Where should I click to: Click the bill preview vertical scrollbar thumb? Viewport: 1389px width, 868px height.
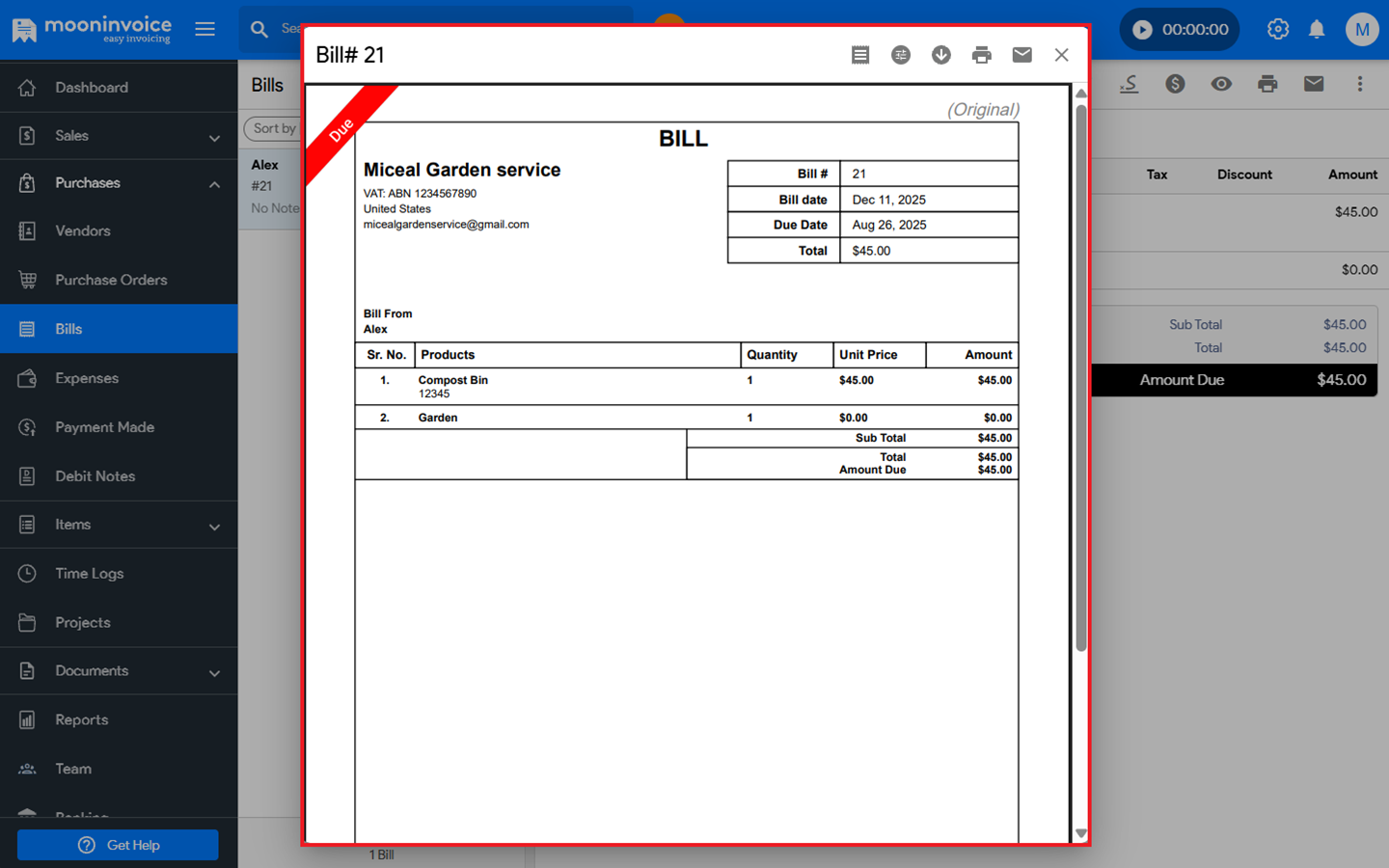click(1081, 376)
